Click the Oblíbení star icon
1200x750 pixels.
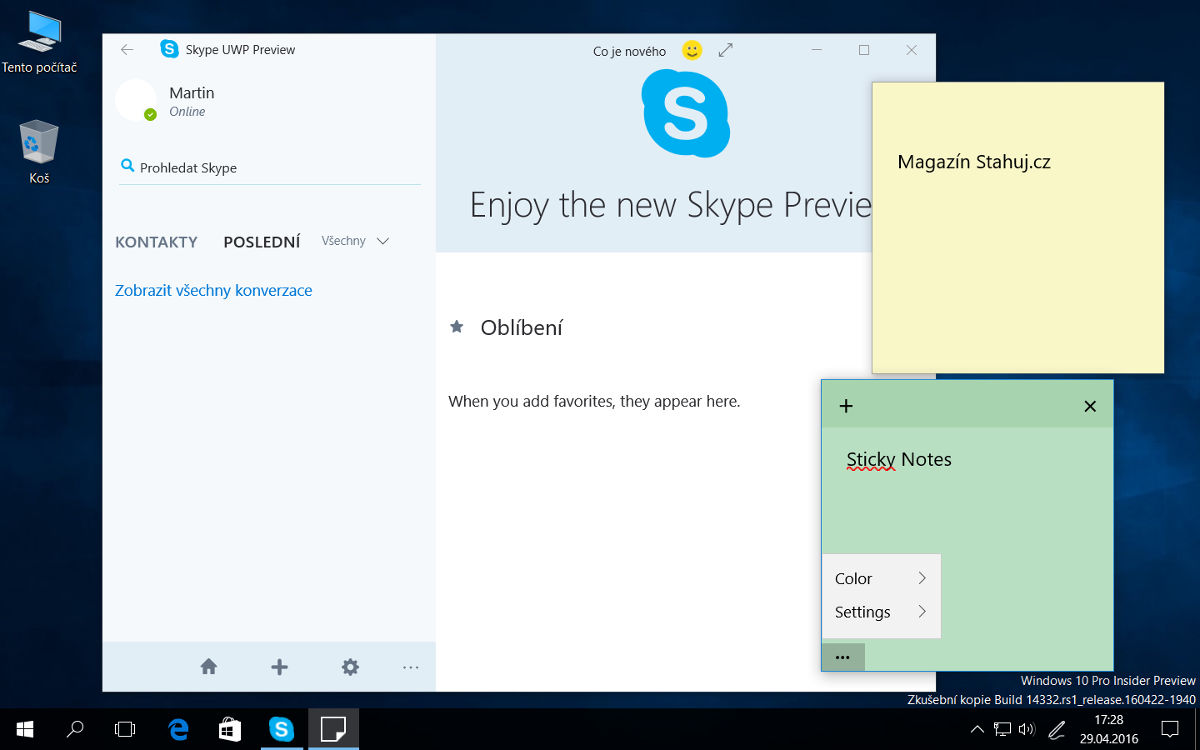pos(457,327)
